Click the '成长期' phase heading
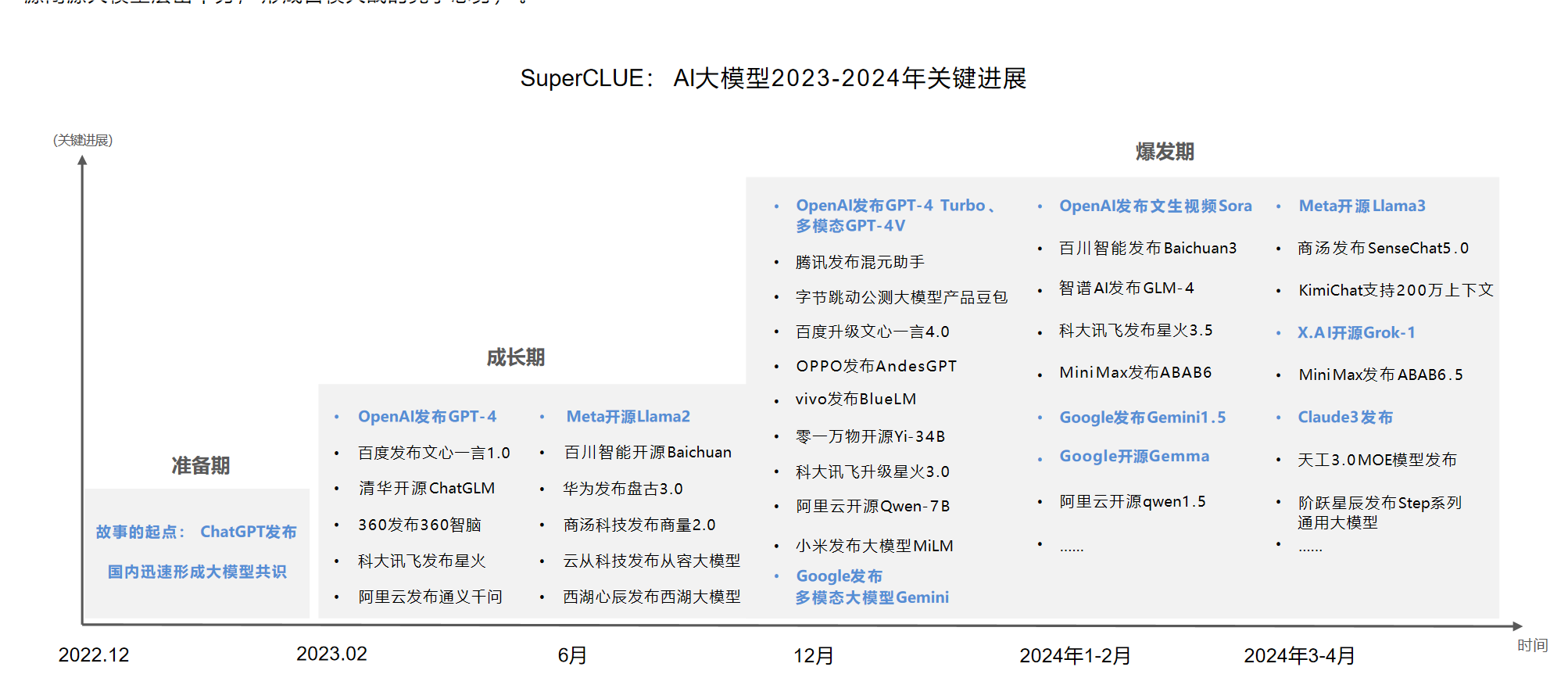1568x674 pixels. pyautogui.click(x=516, y=357)
